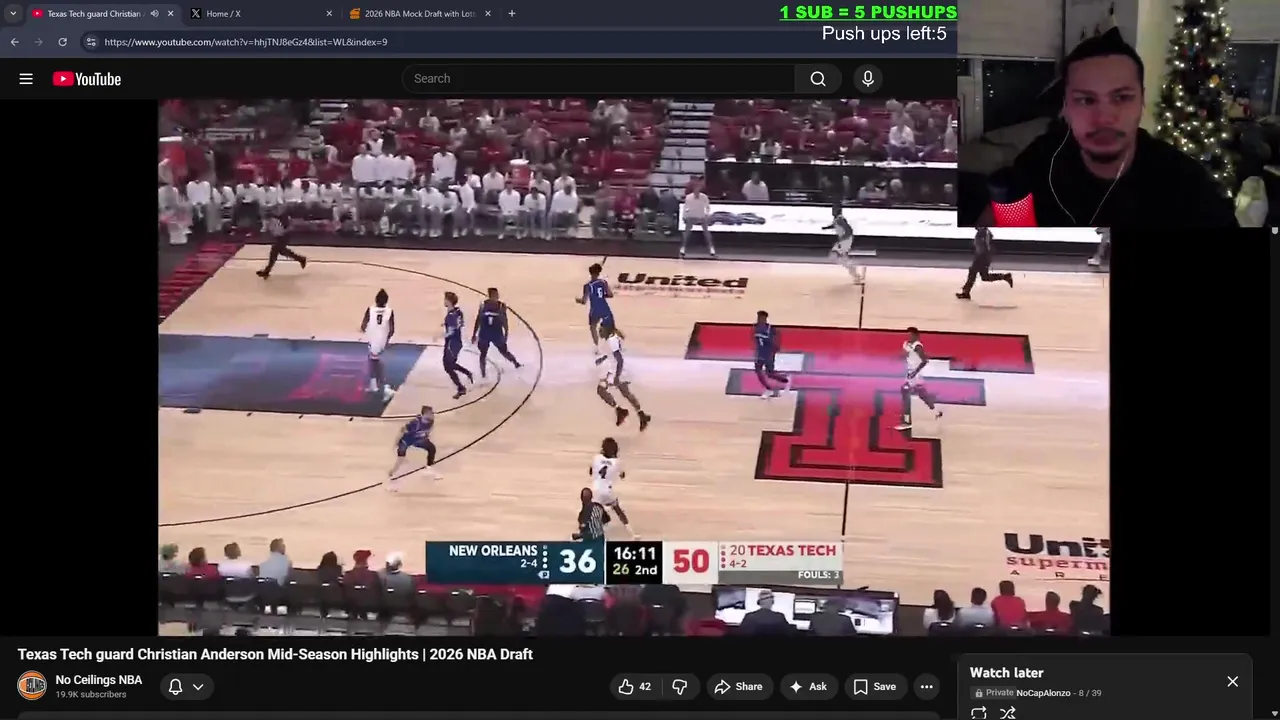Mute tab via speaker audio icon
The width and height of the screenshot is (1280, 720).
click(x=154, y=14)
